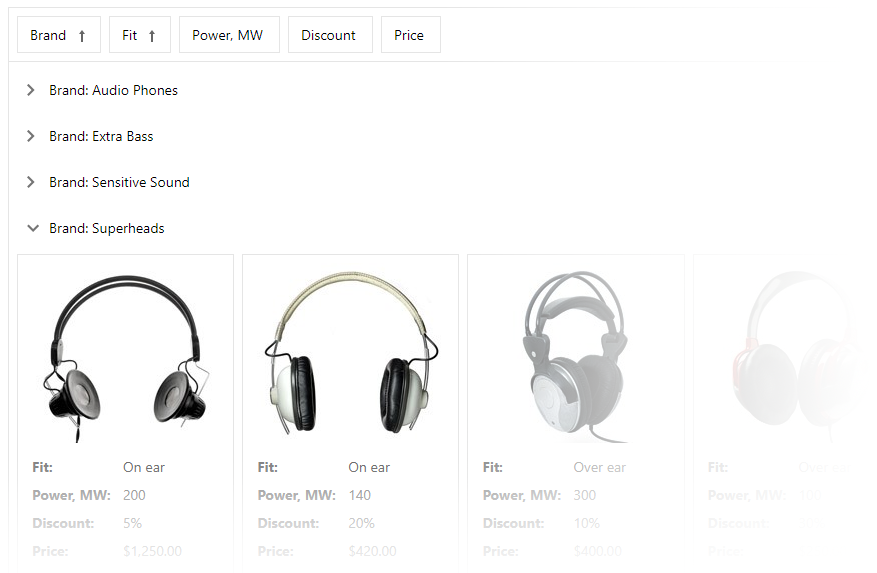This screenshot has height=573, width=877.
Task: Collapse the Superheads brand group
Action: (x=33, y=228)
